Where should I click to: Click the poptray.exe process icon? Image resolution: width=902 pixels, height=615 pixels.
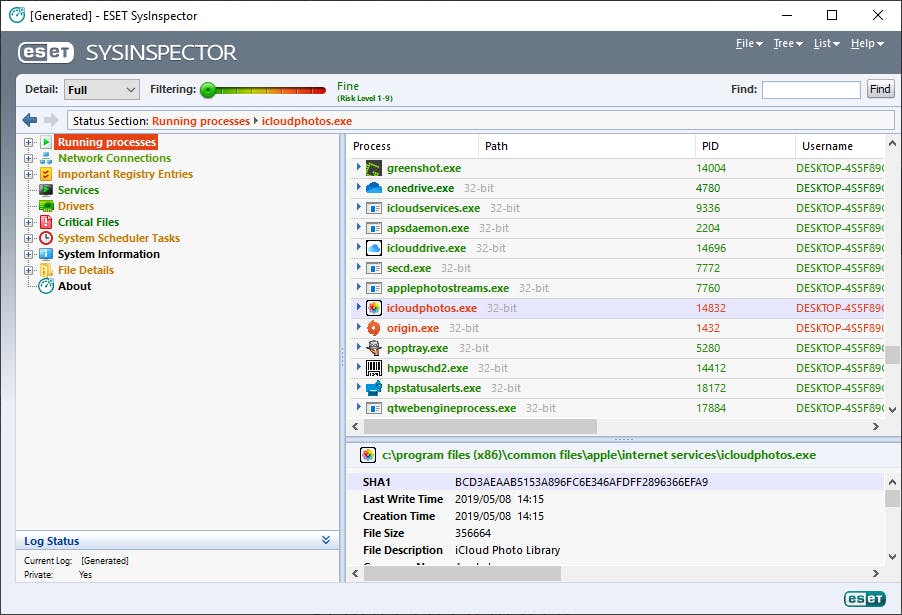click(374, 348)
